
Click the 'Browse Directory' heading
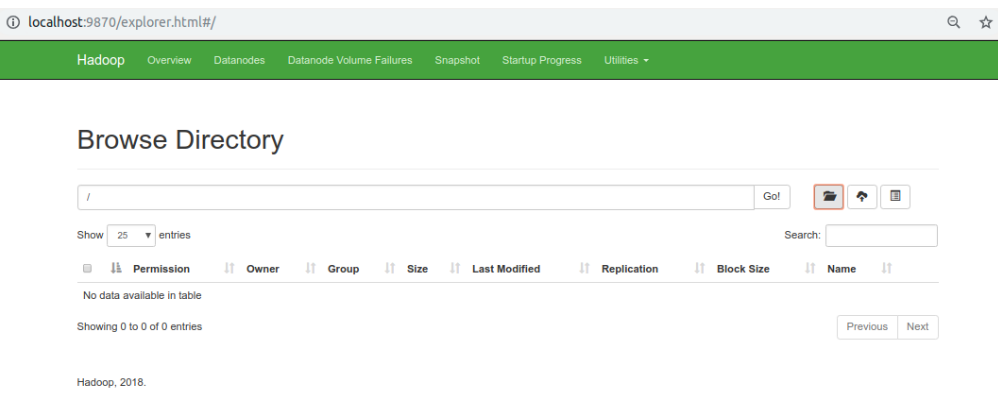click(x=180, y=139)
